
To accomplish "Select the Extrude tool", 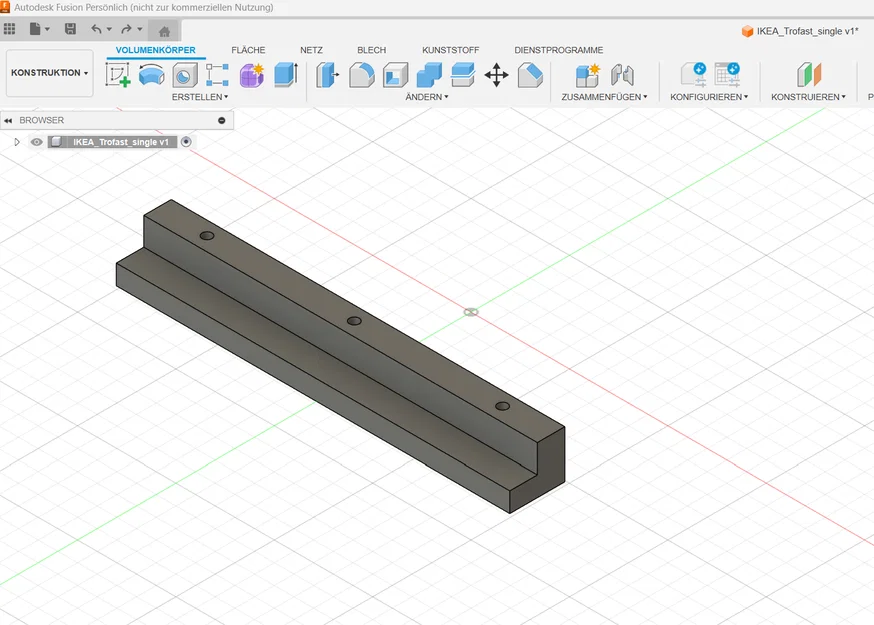I will click(x=286, y=75).
